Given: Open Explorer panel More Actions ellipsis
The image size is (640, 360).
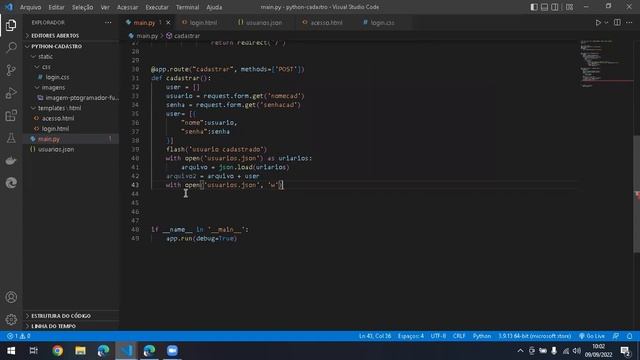Looking at the screenshot, I should (x=108, y=22).
